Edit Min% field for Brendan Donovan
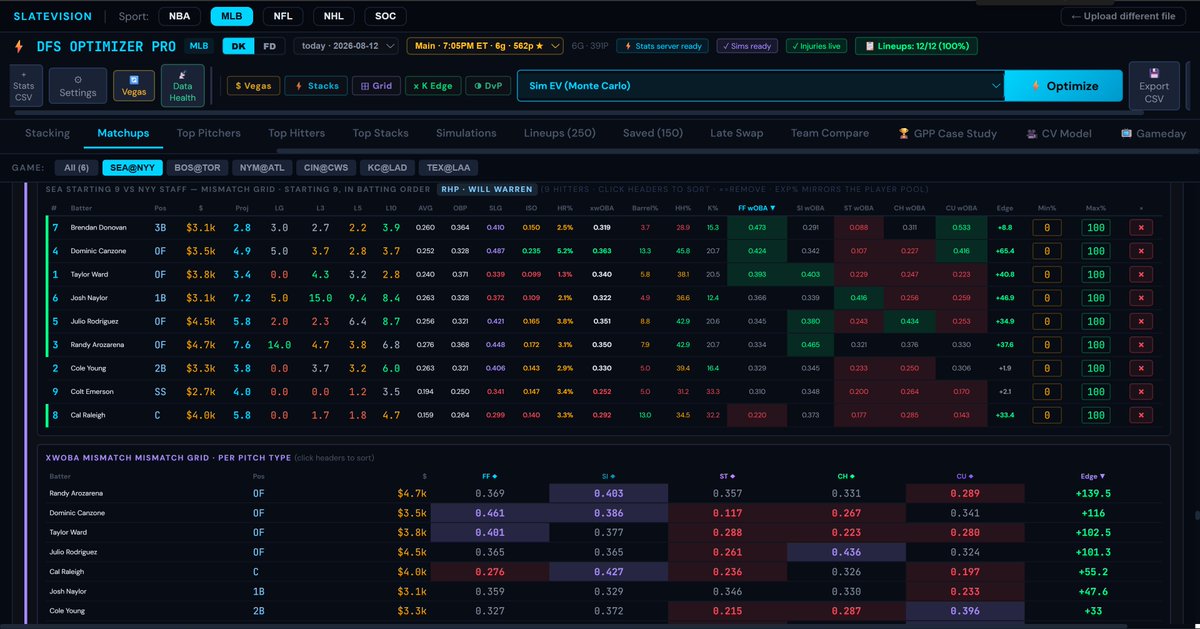This screenshot has height=629, width=1200. pos(1047,228)
